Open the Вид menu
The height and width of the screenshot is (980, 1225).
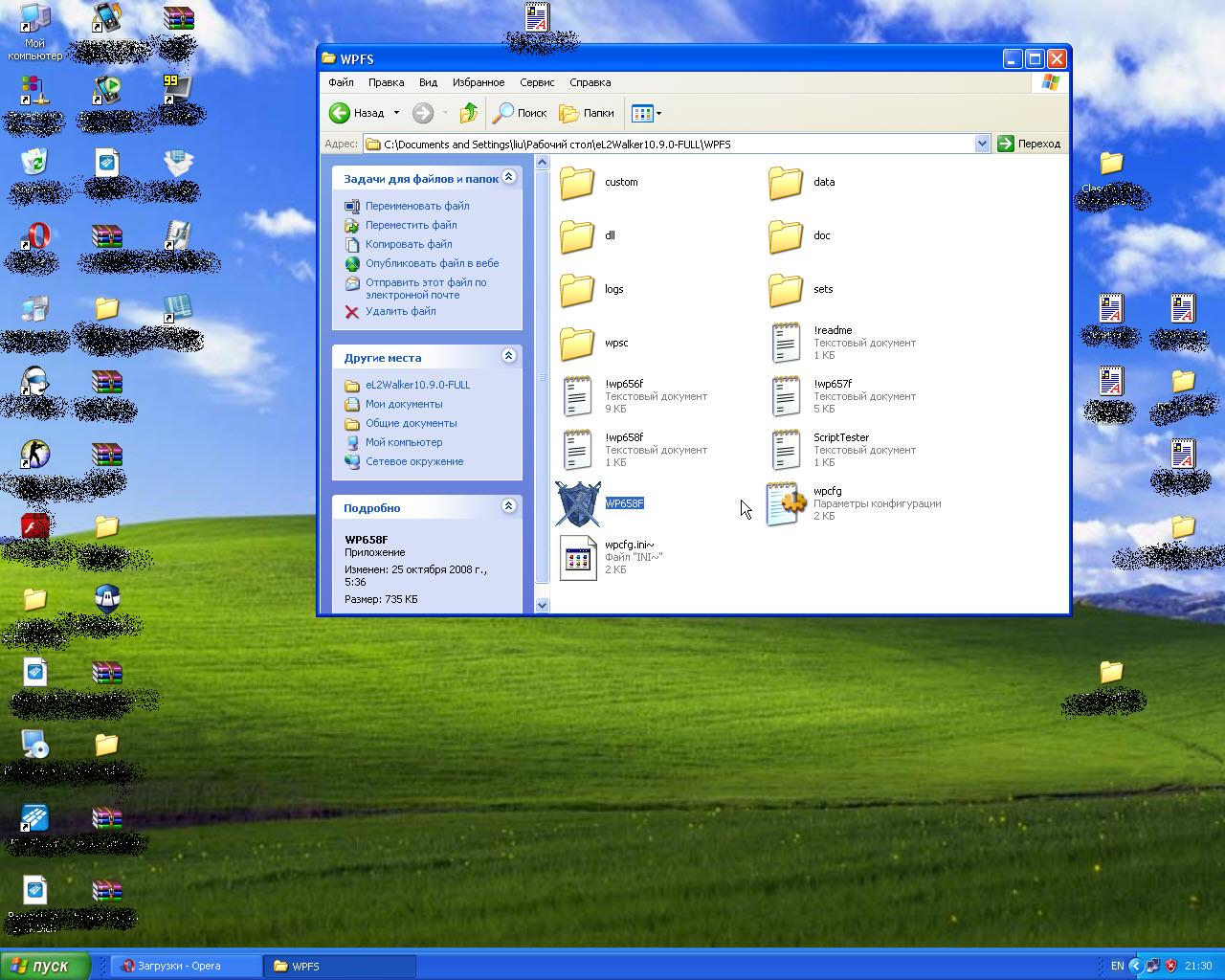pos(428,82)
